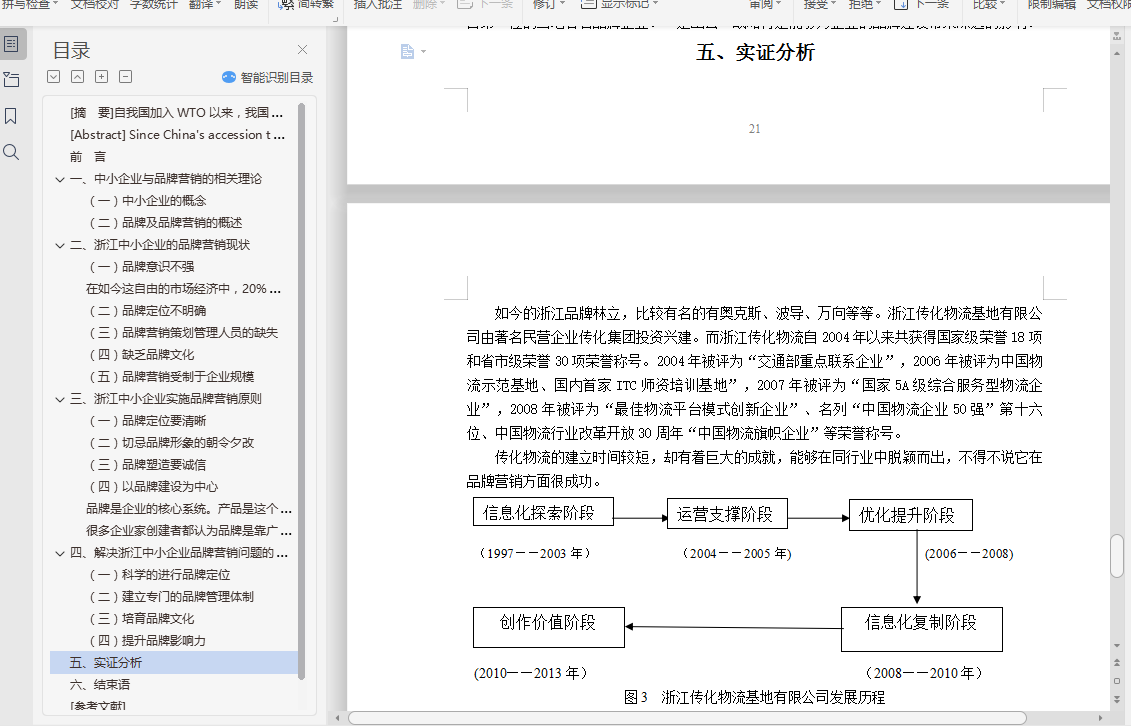
Task: Go to (五)品牌营销受制于企业规模
Action: point(172,376)
